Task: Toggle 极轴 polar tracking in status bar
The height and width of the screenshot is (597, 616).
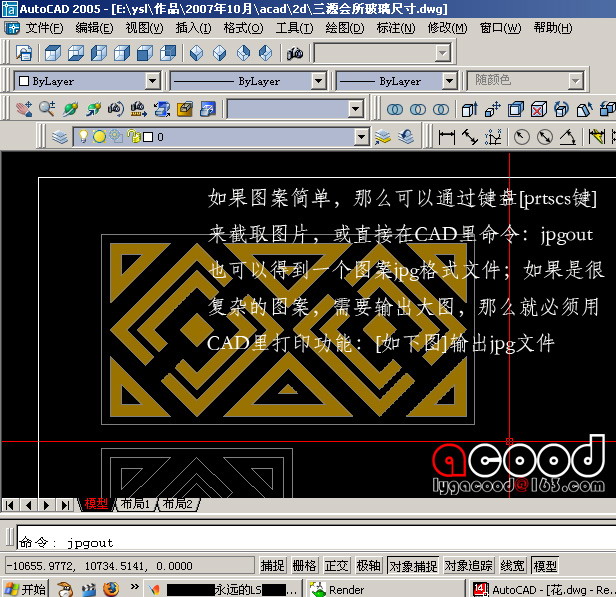Action: point(368,566)
